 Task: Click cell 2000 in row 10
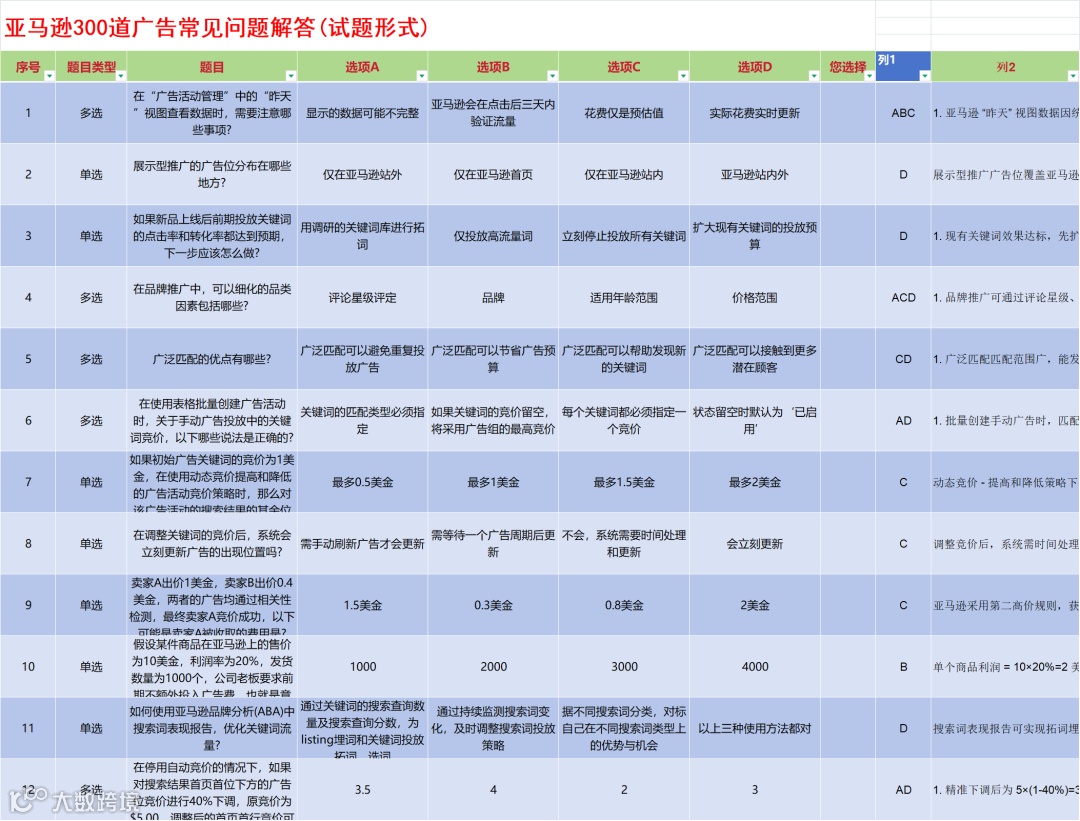coord(493,666)
